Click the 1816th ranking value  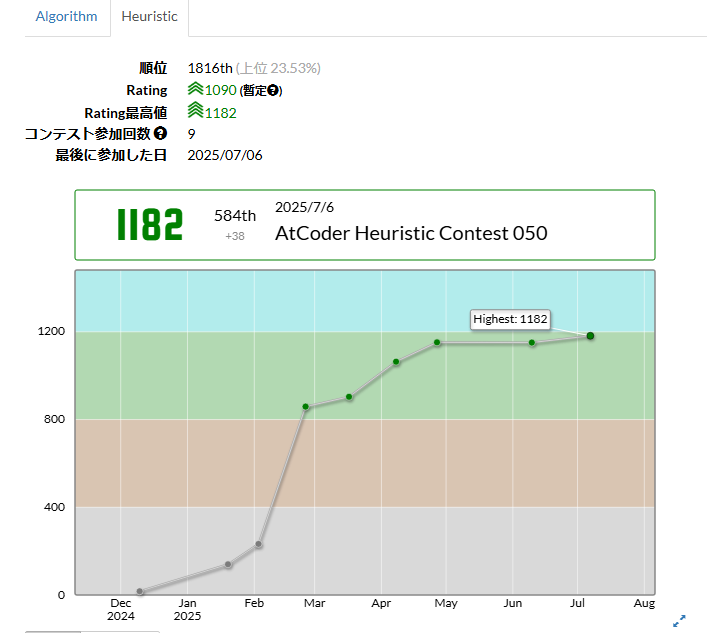tap(210, 68)
